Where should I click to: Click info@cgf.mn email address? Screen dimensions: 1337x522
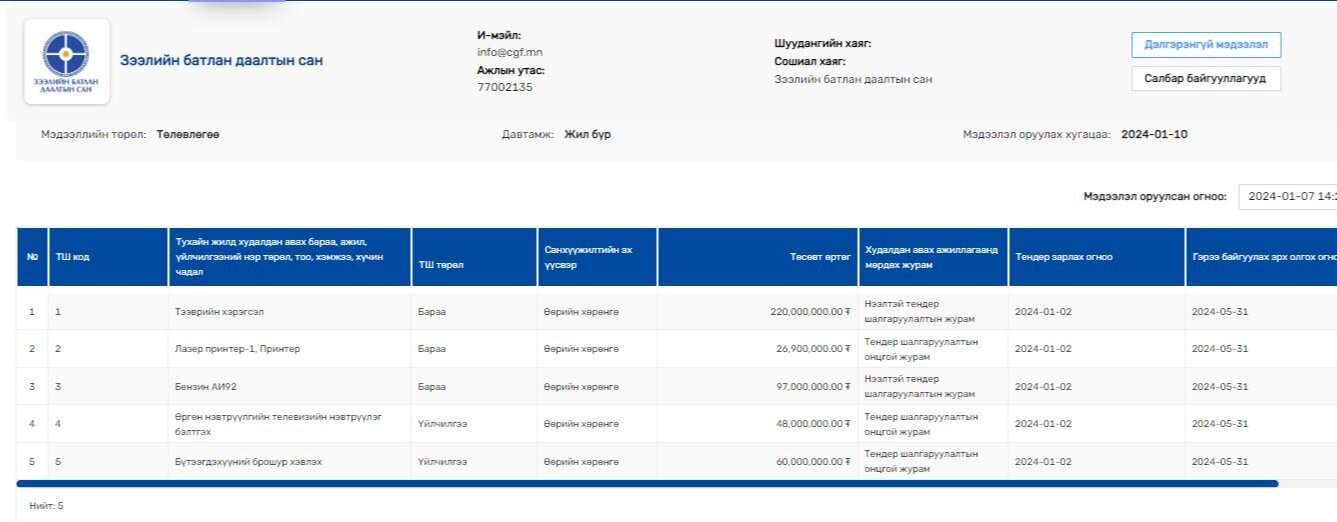509,52
